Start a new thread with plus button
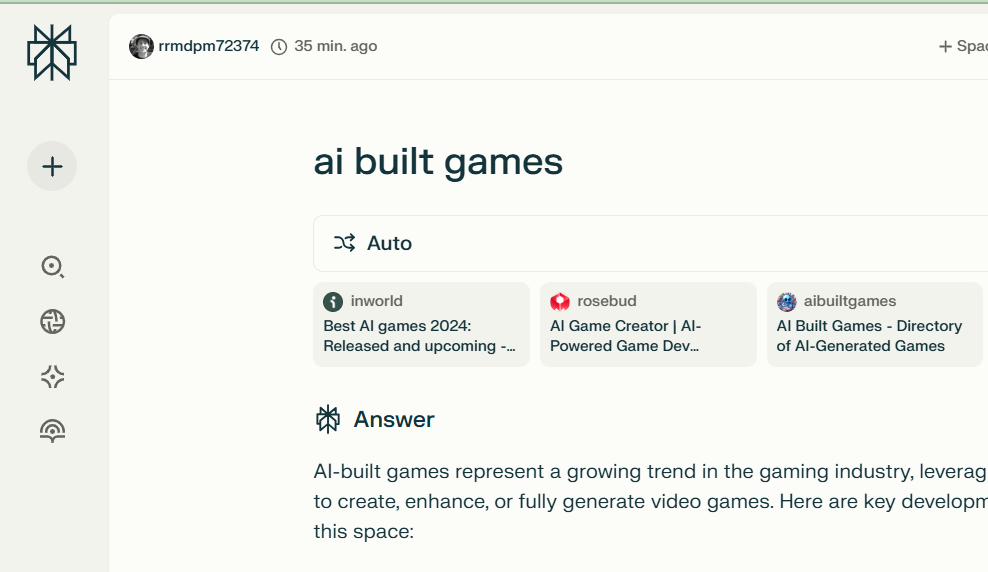The width and height of the screenshot is (988, 572). 52,166
